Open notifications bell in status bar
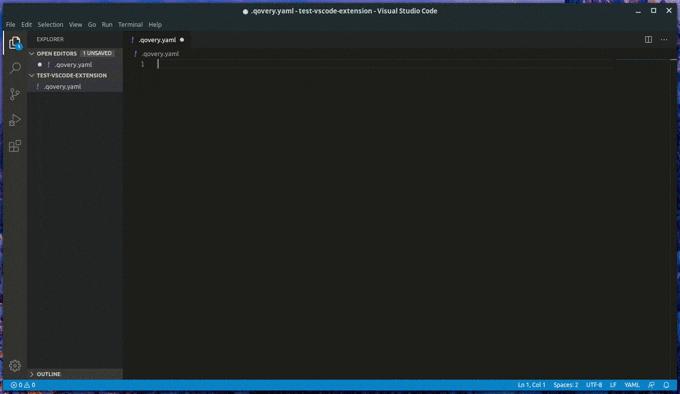 click(666, 385)
